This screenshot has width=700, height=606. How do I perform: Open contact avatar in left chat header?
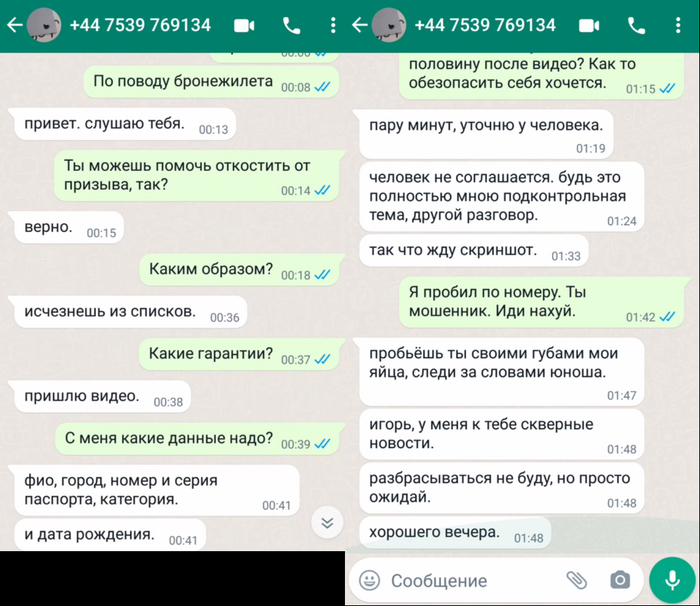tap(44, 25)
